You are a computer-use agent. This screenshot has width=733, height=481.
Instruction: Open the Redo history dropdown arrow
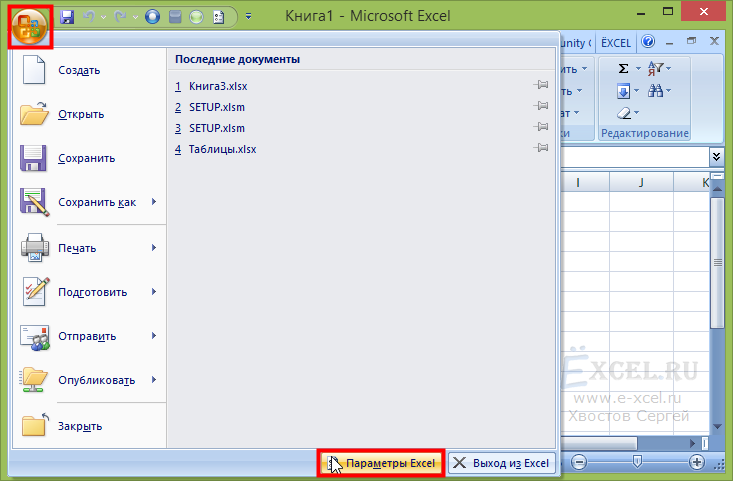(x=135, y=17)
